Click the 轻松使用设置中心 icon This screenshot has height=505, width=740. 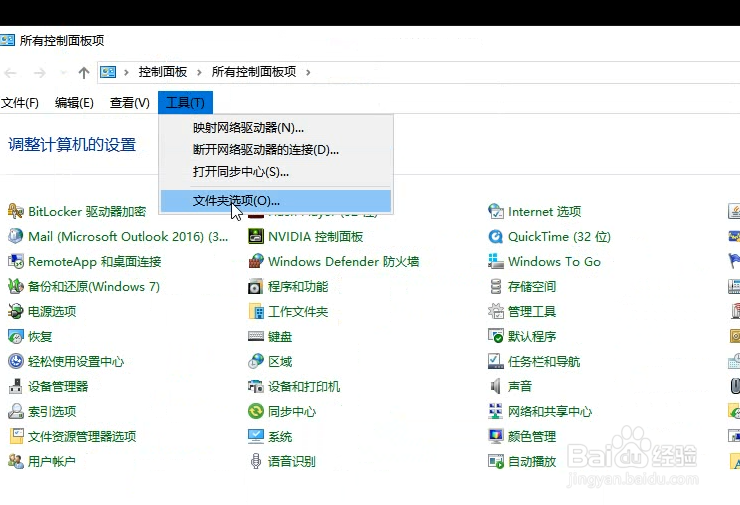[16, 361]
